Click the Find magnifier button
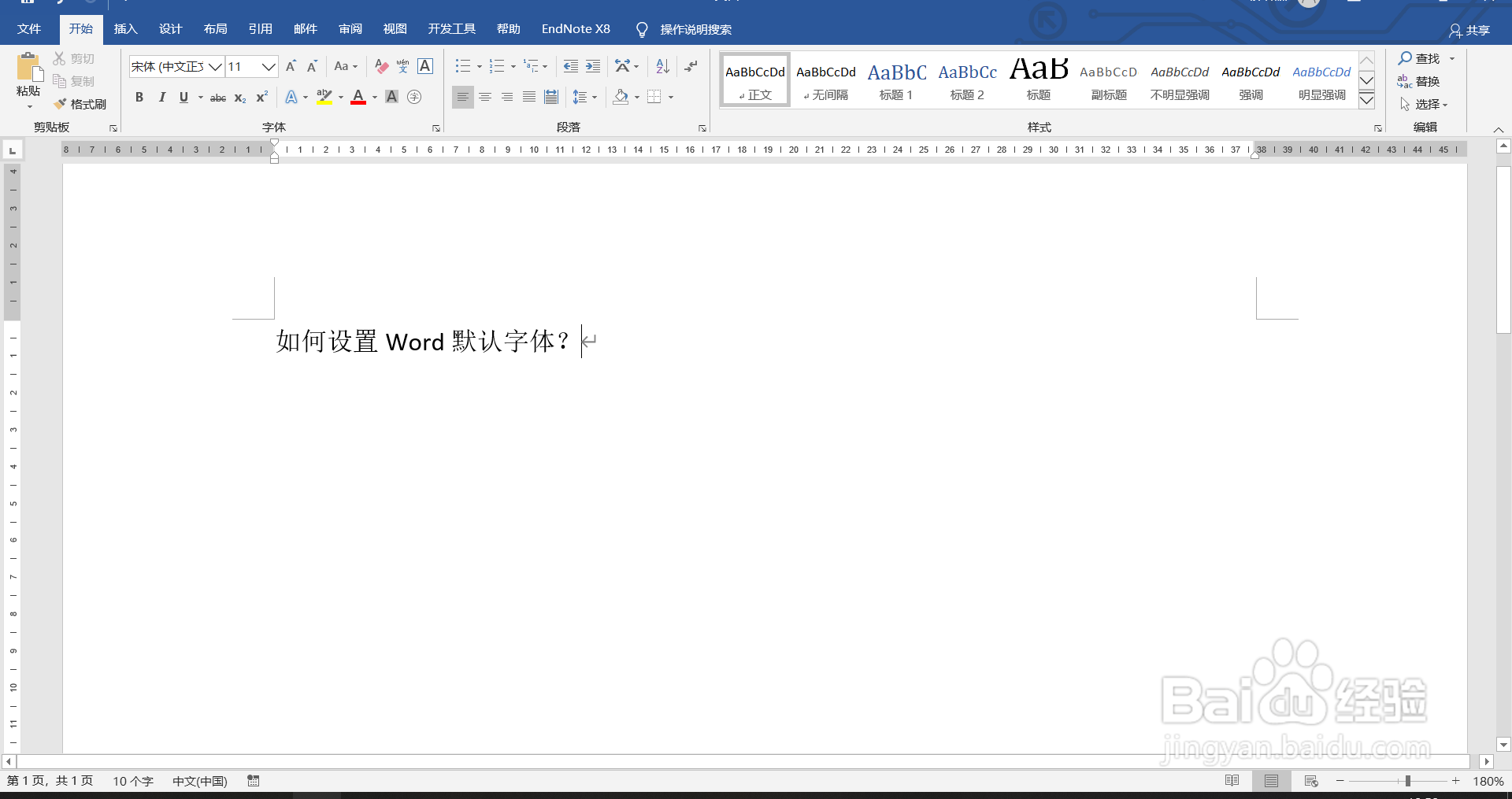This screenshot has height=799, width=1512. point(1419,58)
